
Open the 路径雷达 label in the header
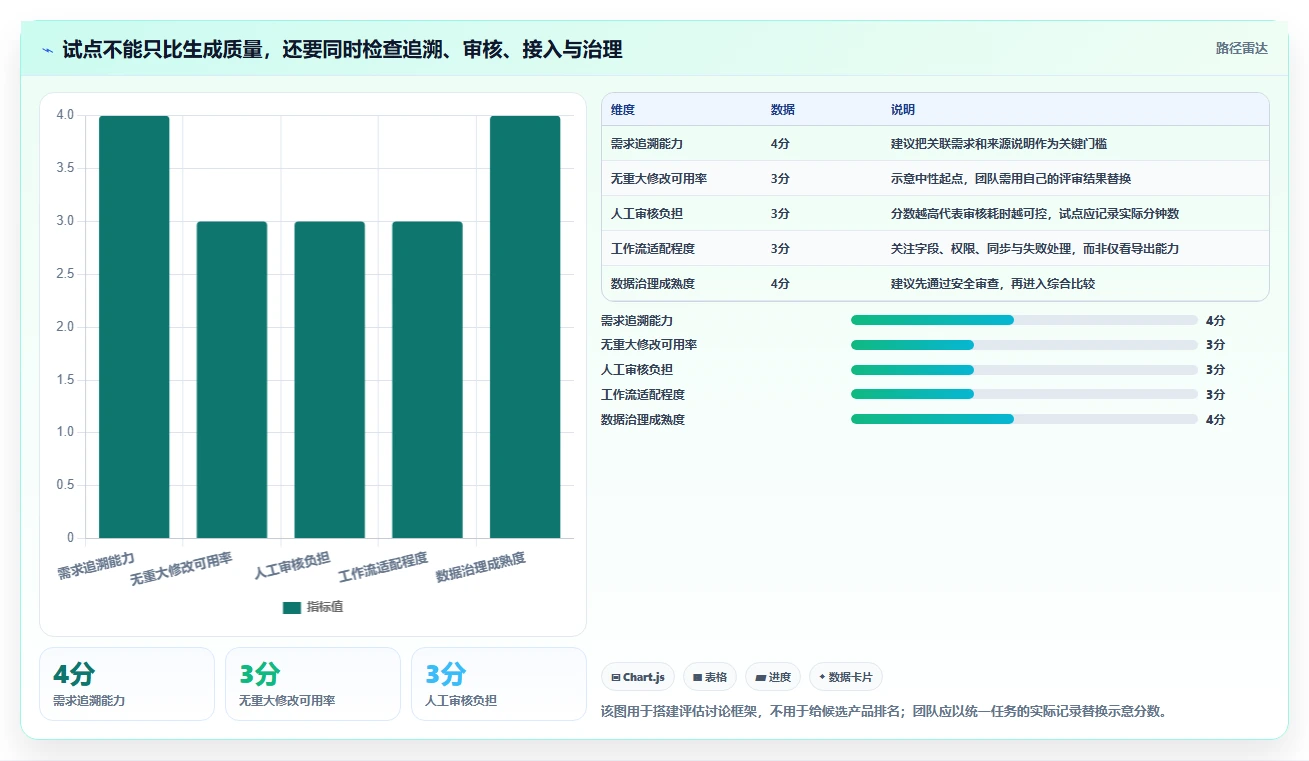tap(1242, 48)
